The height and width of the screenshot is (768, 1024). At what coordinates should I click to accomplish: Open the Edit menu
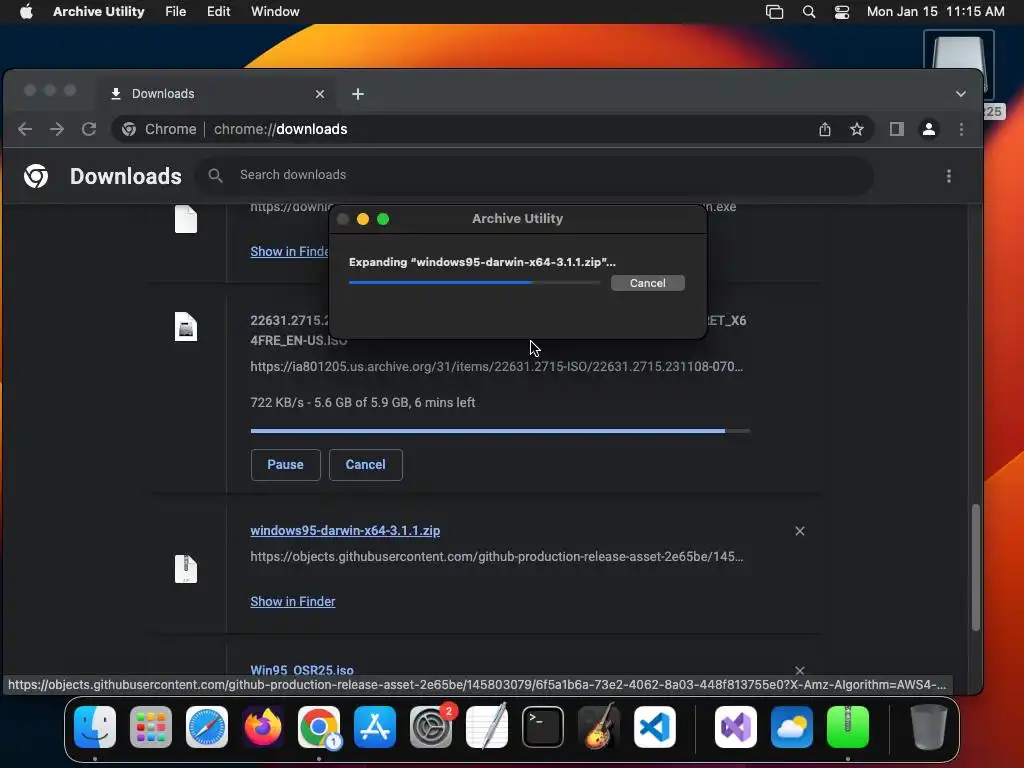(219, 11)
